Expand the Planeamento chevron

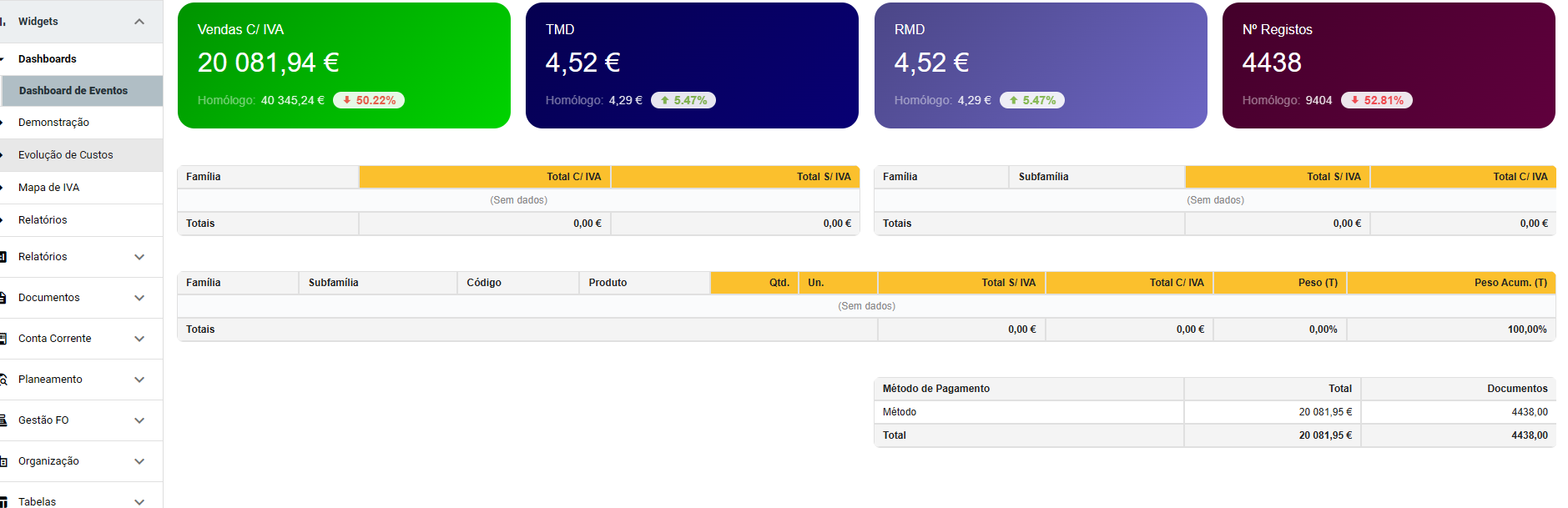click(139, 380)
